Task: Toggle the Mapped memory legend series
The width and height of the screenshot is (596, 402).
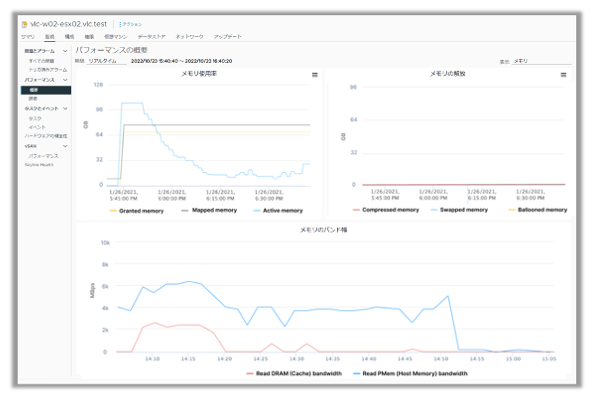Action: pyautogui.click(x=209, y=210)
